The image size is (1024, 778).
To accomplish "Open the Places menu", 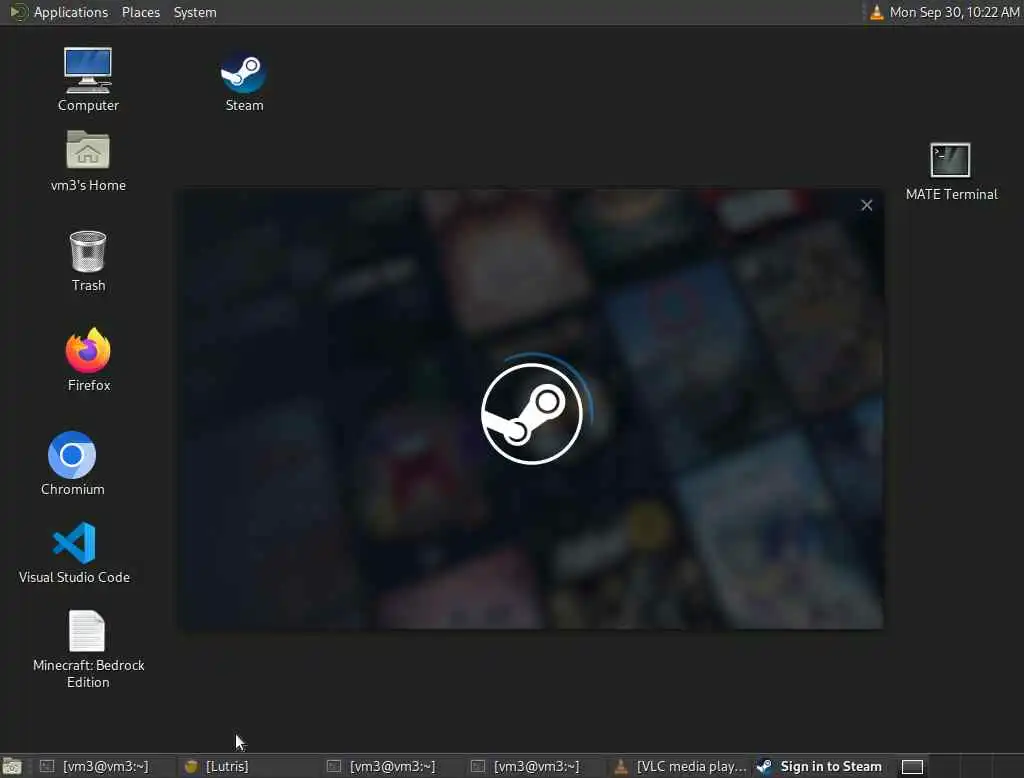I will (140, 12).
